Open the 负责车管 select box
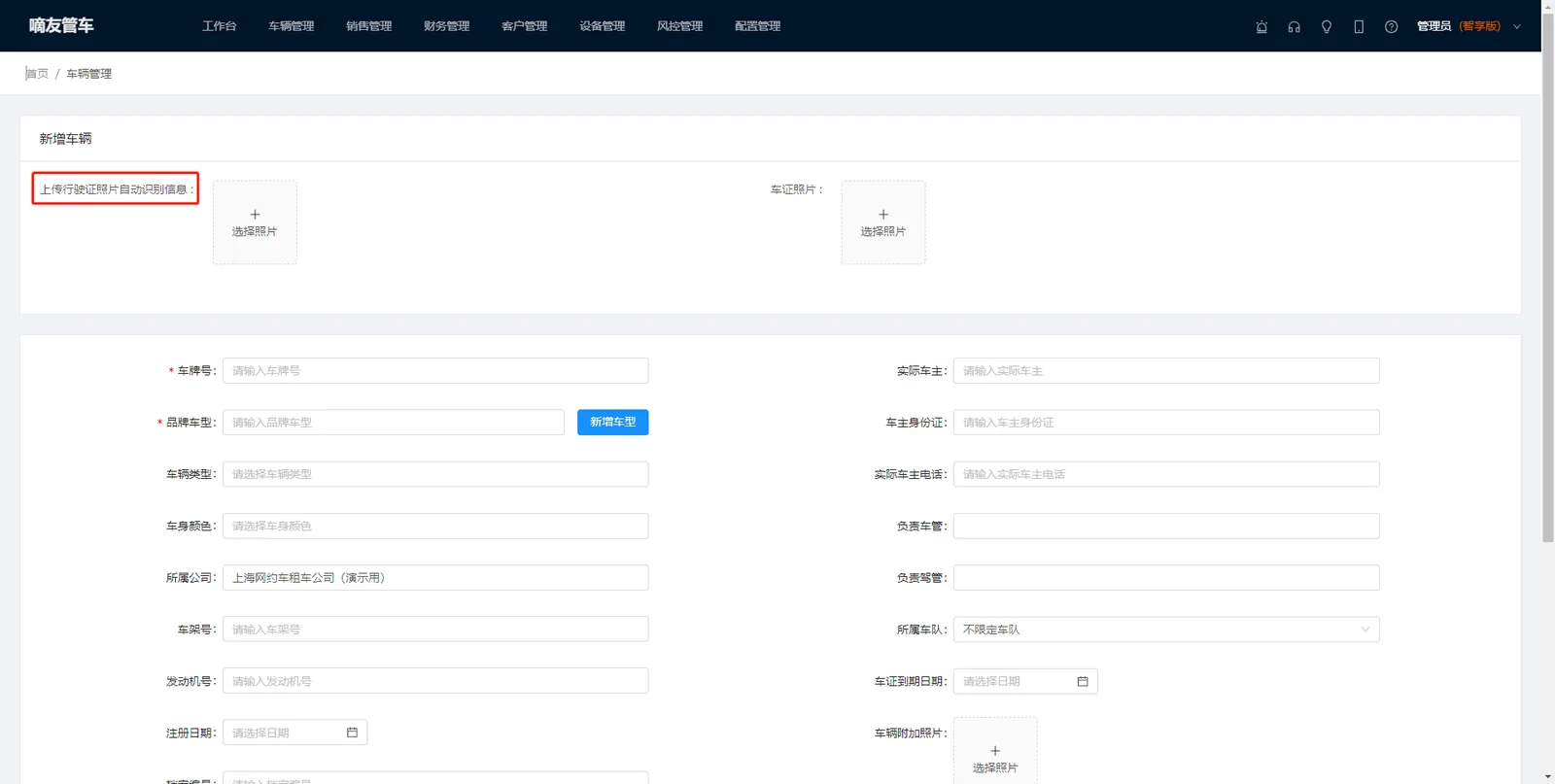The height and width of the screenshot is (784, 1555). 1166,526
